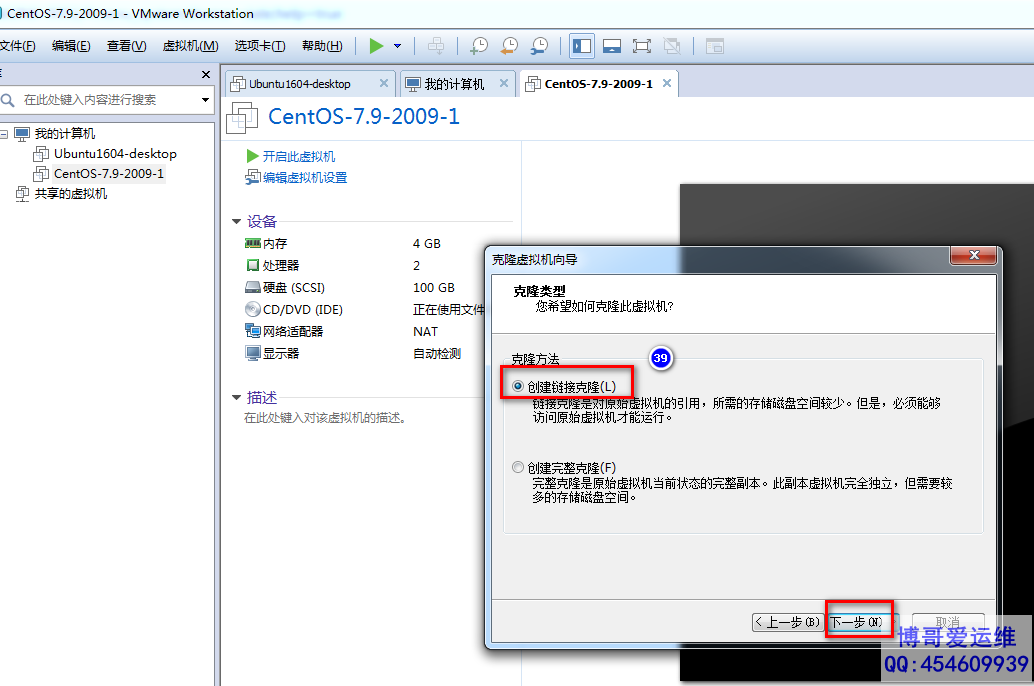Switch to the Ubuntu1604-desktop tab
The width and height of the screenshot is (1034, 686).
coord(300,84)
